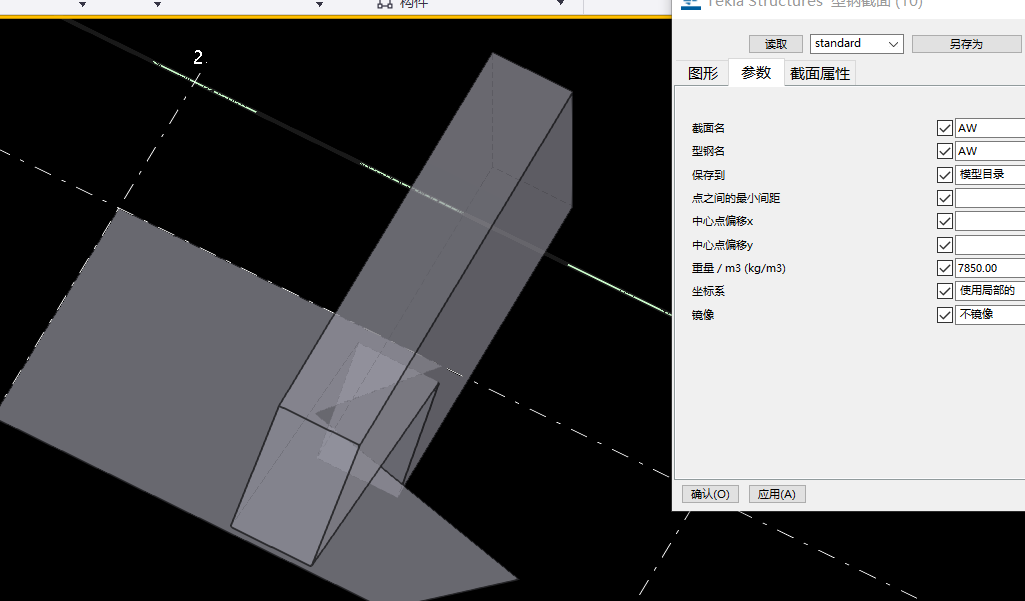Toggle the 点之间的最小间距 checkbox
Screen dimensions: 1025x601
point(944,197)
